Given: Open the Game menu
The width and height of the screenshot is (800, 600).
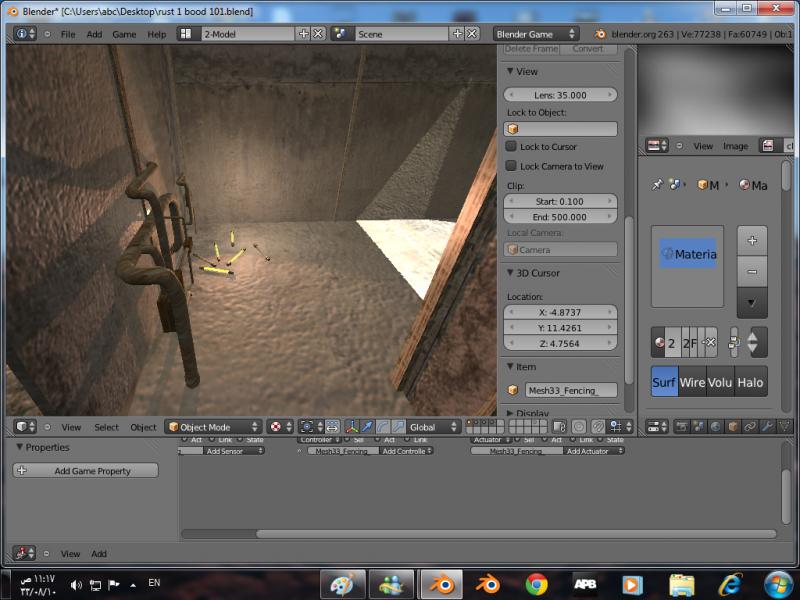Looking at the screenshot, I should (x=124, y=34).
